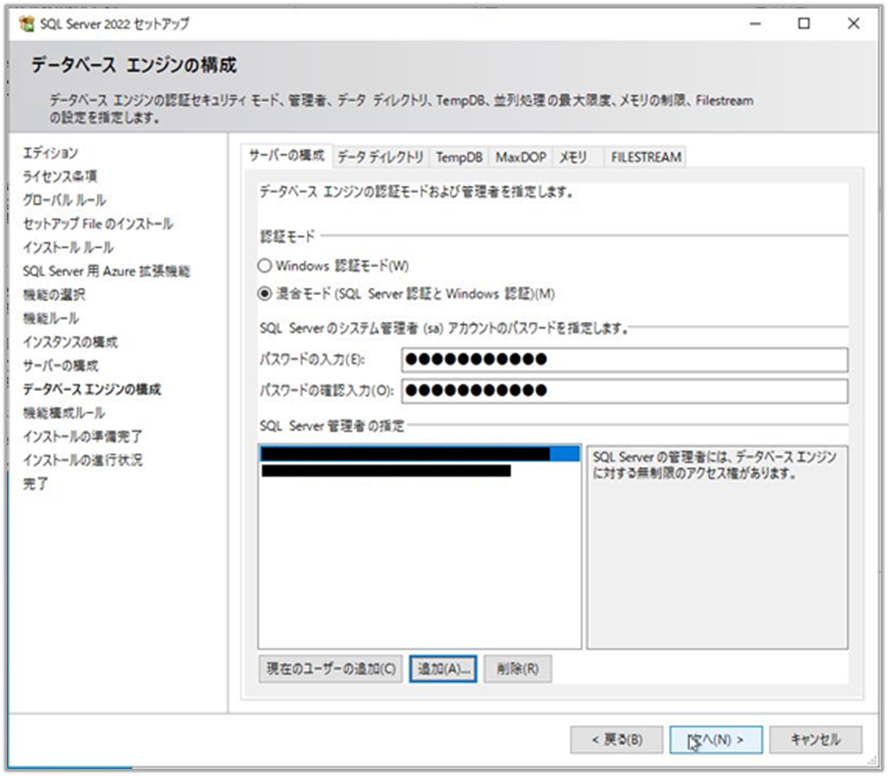Screen dimensions: 888x776
Task: Click インストールの進行状況 in the step list
Action: click(83, 461)
